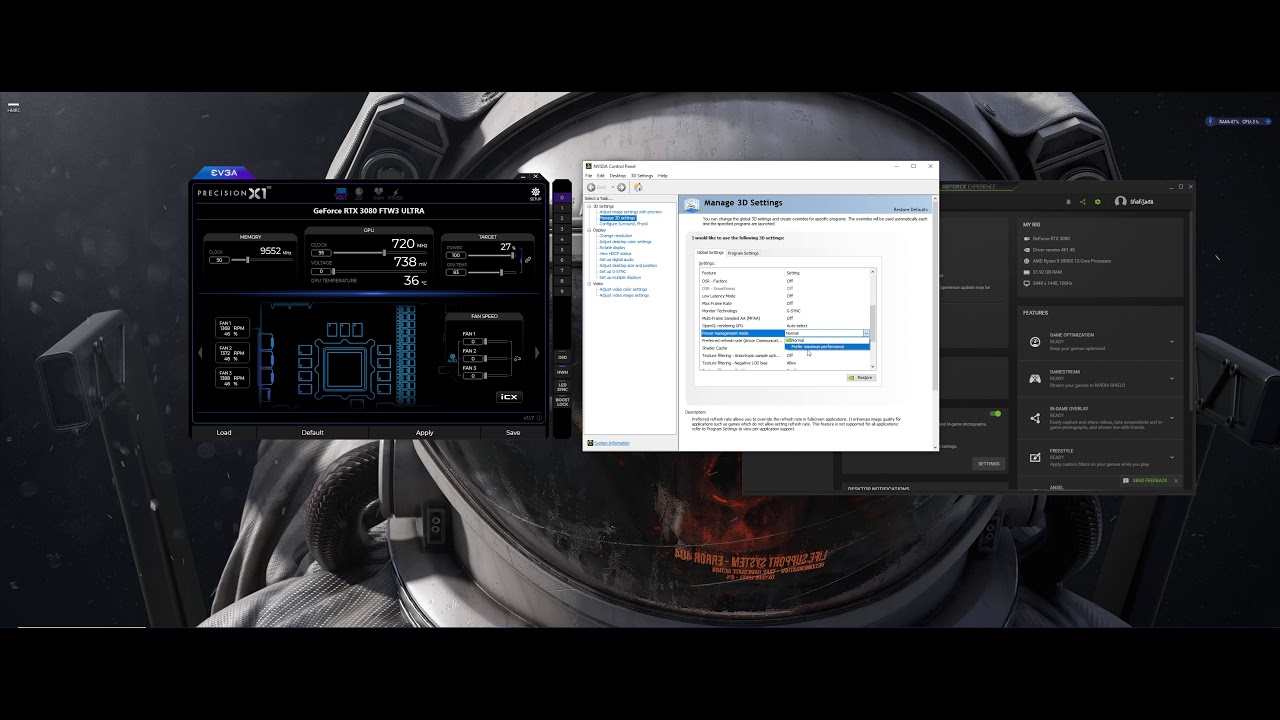1280x720 pixels.
Task: Click the GPU clock offset slider
Action: pyautogui.click(x=380, y=253)
